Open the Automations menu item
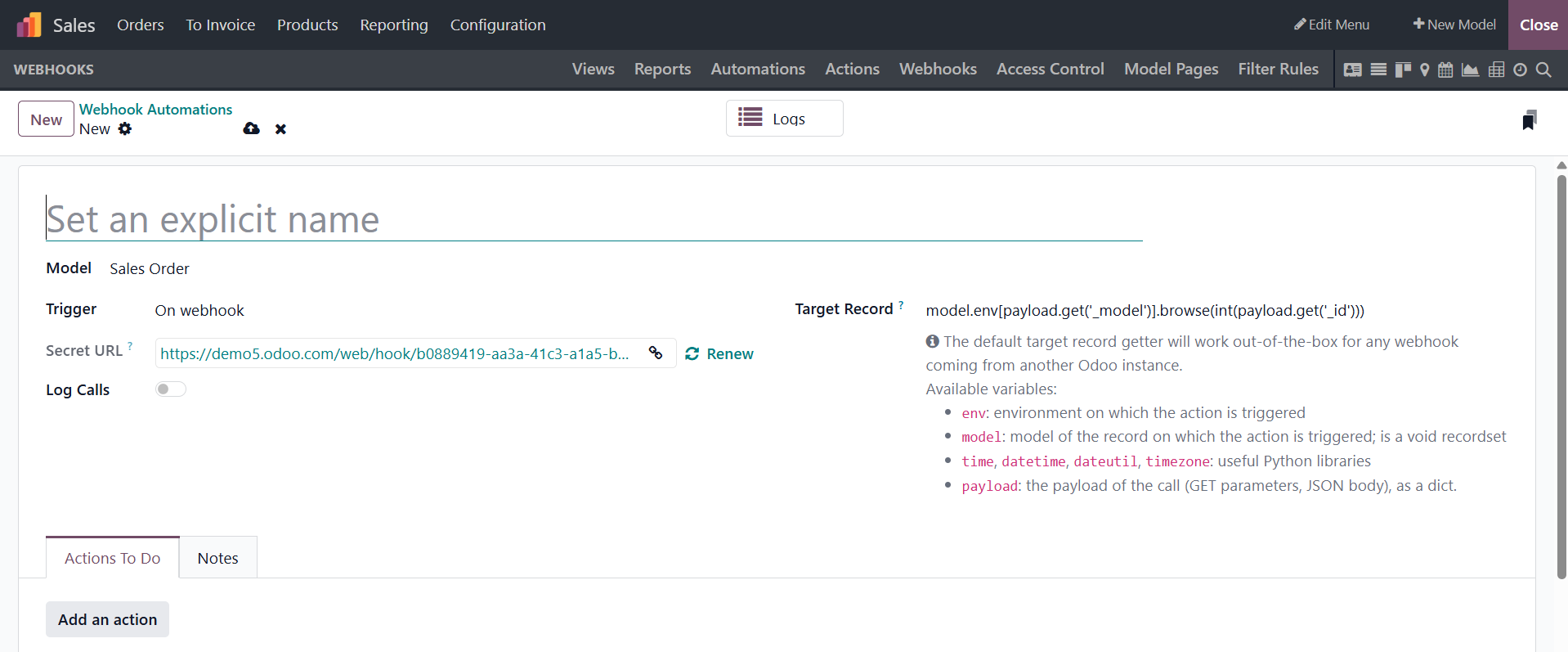The height and width of the screenshot is (652, 1568). point(757,70)
